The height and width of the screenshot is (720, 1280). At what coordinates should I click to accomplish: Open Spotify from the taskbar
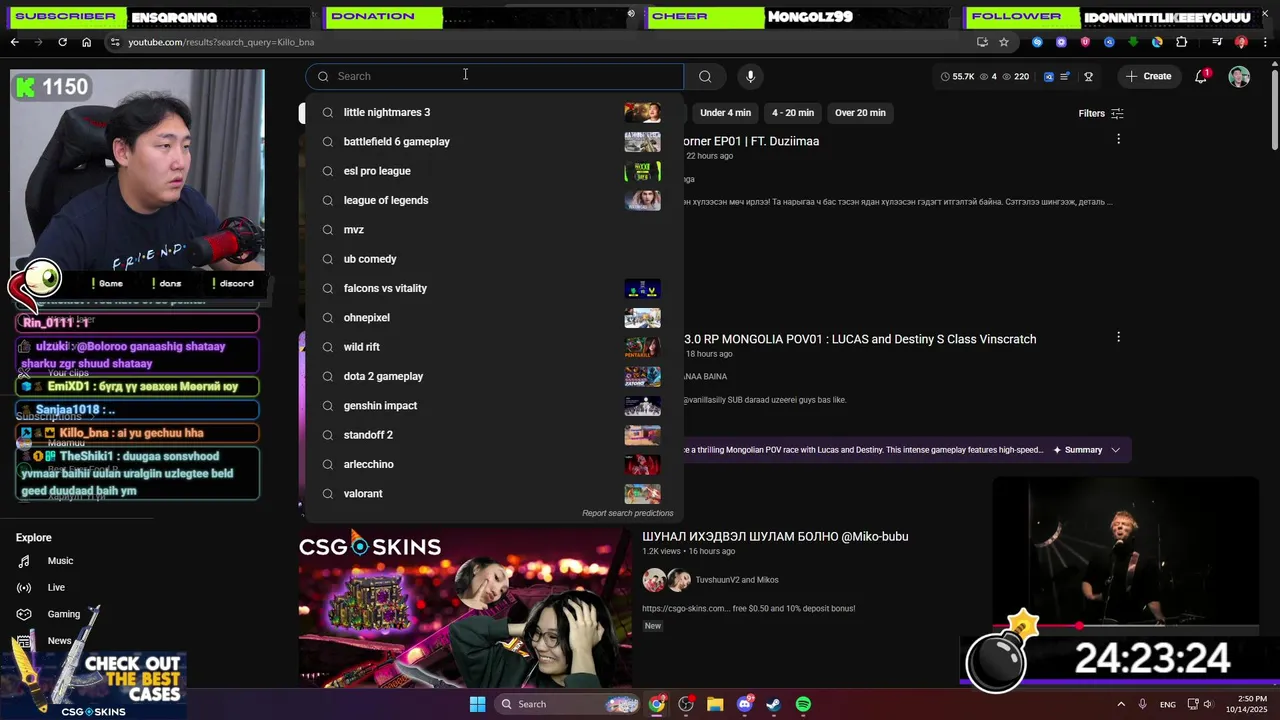tap(803, 704)
